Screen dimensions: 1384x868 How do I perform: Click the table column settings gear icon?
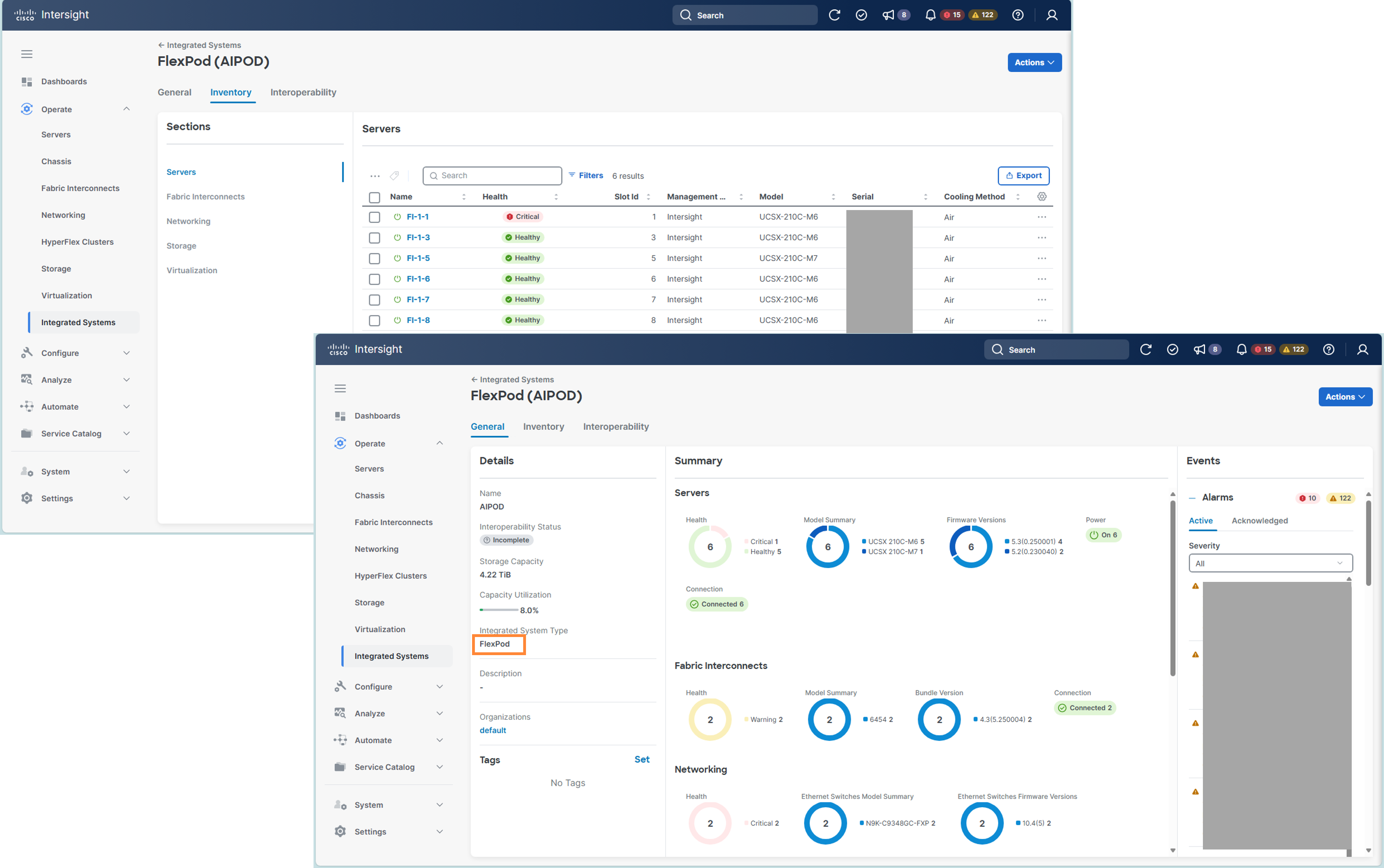pyautogui.click(x=1041, y=197)
